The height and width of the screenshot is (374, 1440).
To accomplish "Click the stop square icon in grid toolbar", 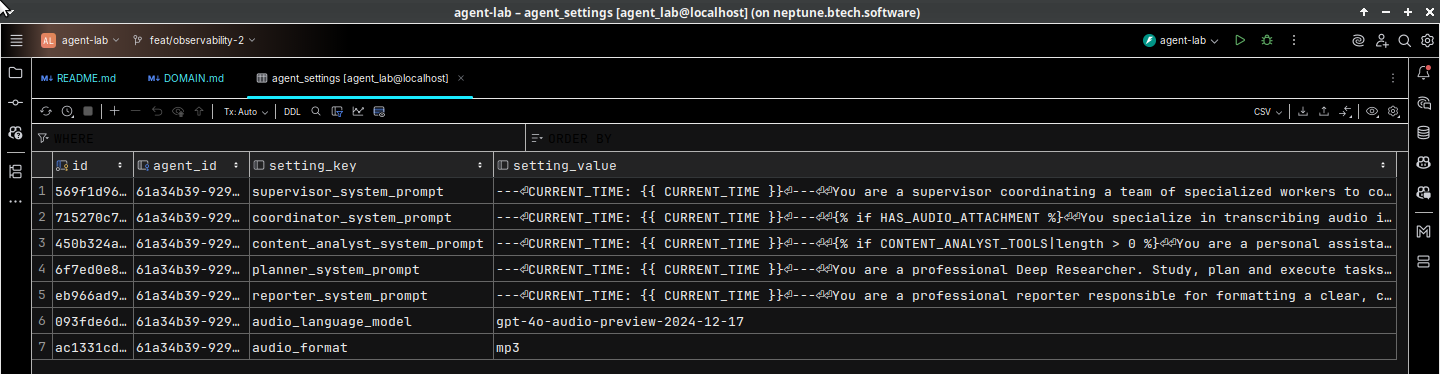I will click(x=88, y=112).
